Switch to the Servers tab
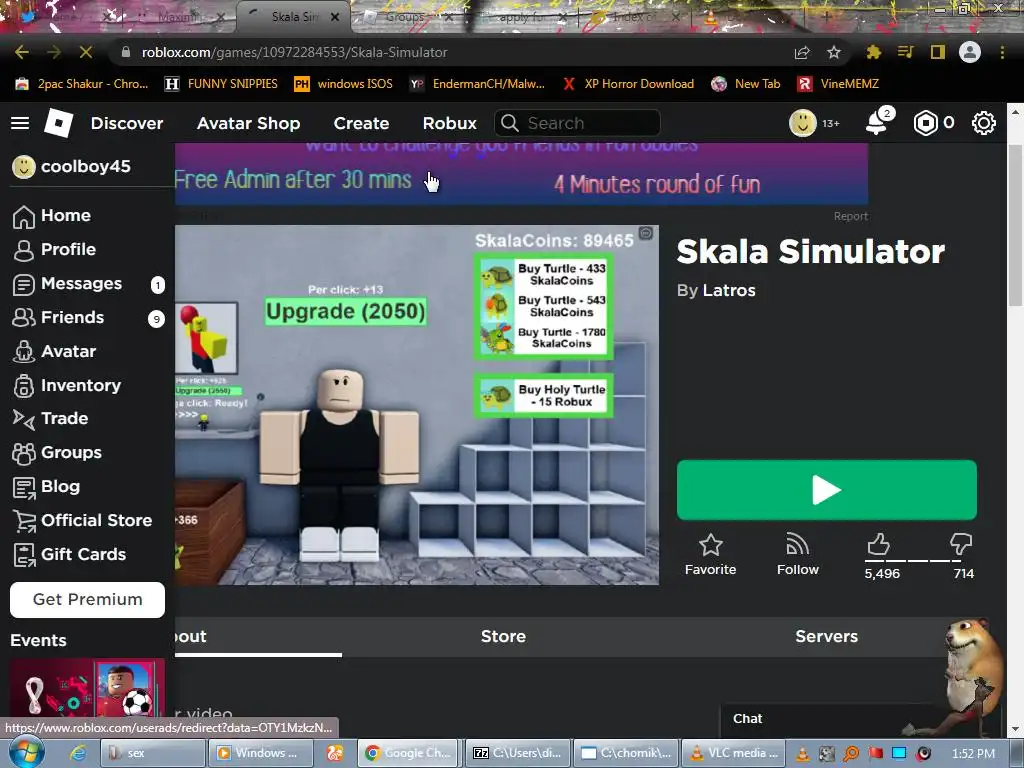The height and width of the screenshot is (768, 1024). click(x=826, y=637)
